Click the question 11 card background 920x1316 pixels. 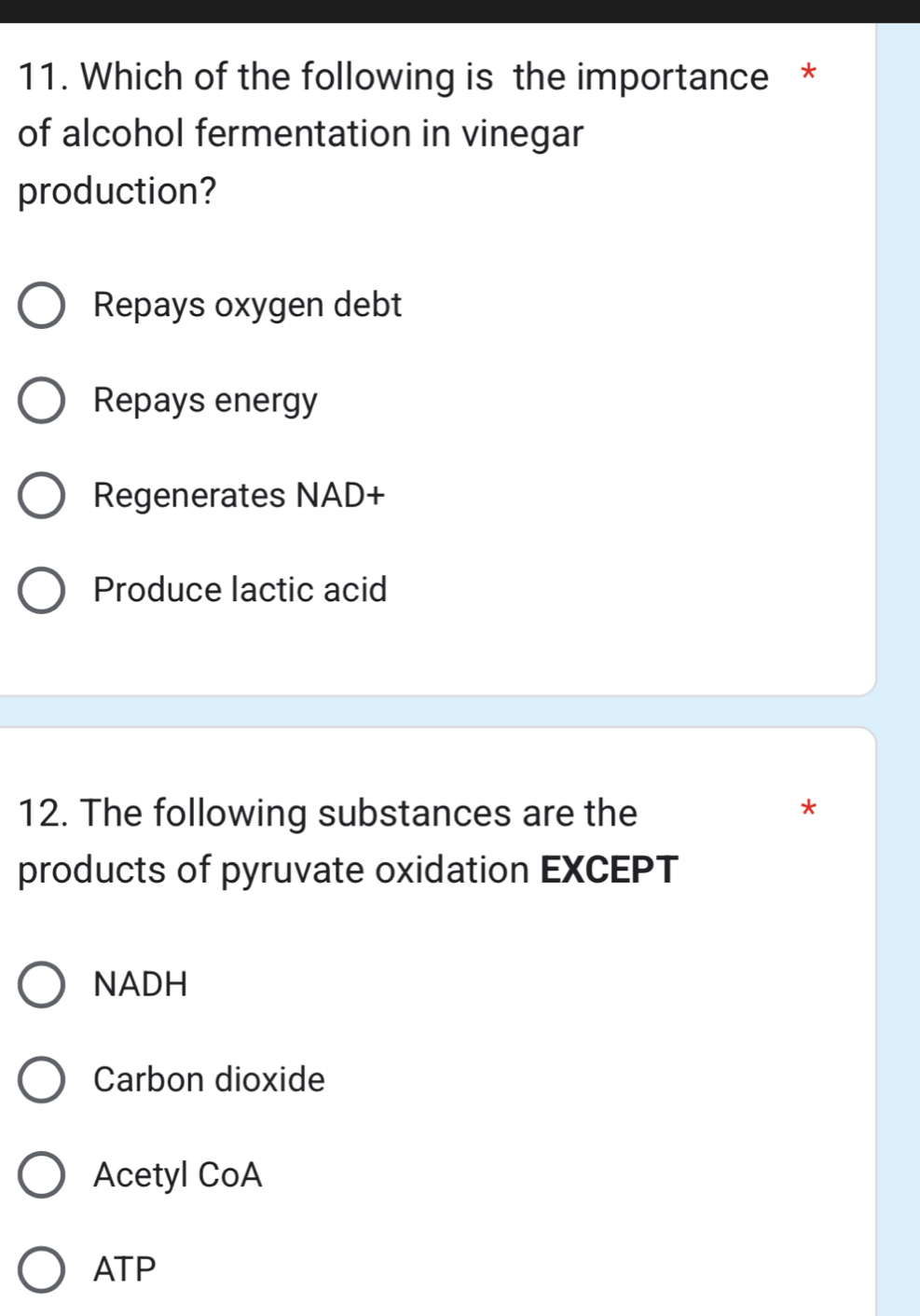tap(559, 652)
